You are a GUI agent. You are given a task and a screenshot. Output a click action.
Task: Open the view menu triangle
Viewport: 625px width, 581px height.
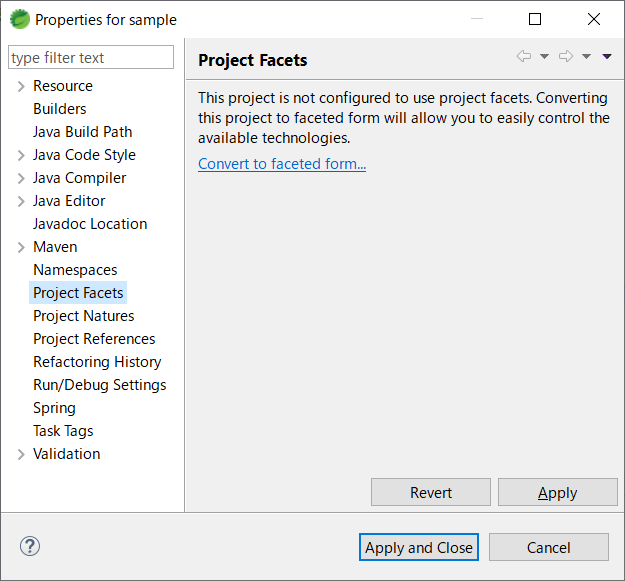click(607, 56)
